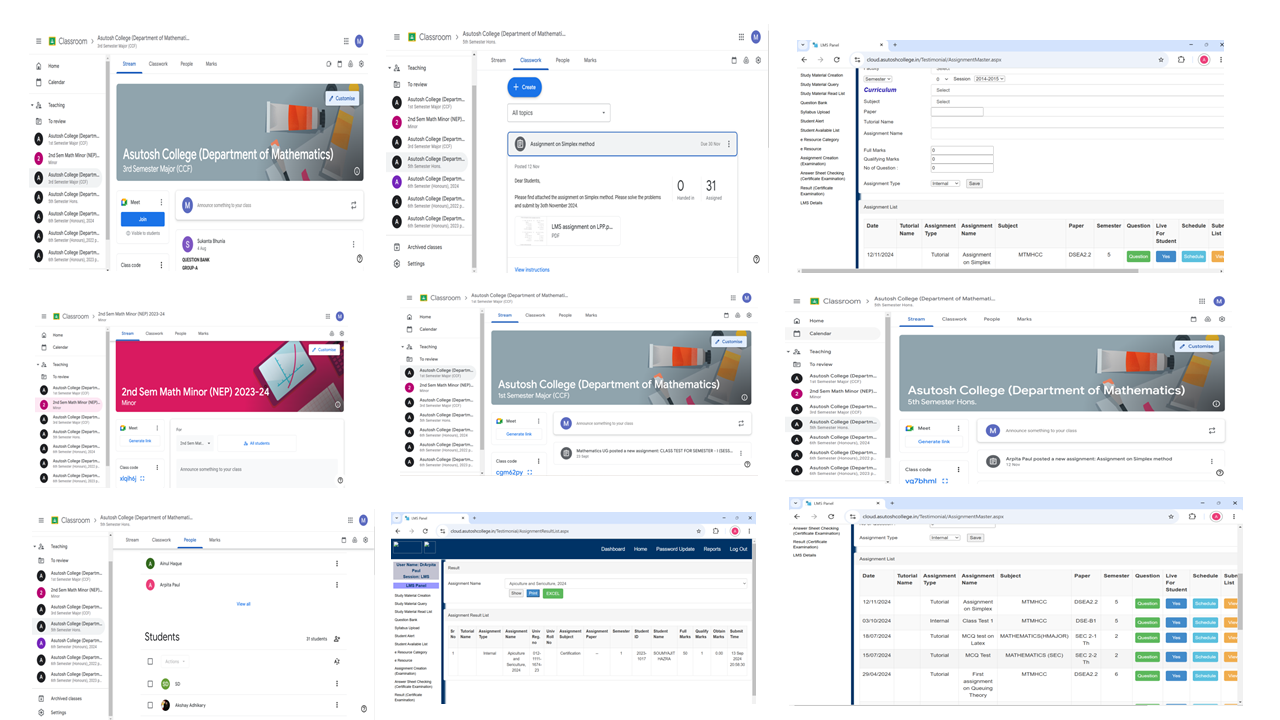The height and width of the screenshot is (720, 1280).
Task: Open People tab in 2nd Sem Math Minor window
Action: pos(180,334)
